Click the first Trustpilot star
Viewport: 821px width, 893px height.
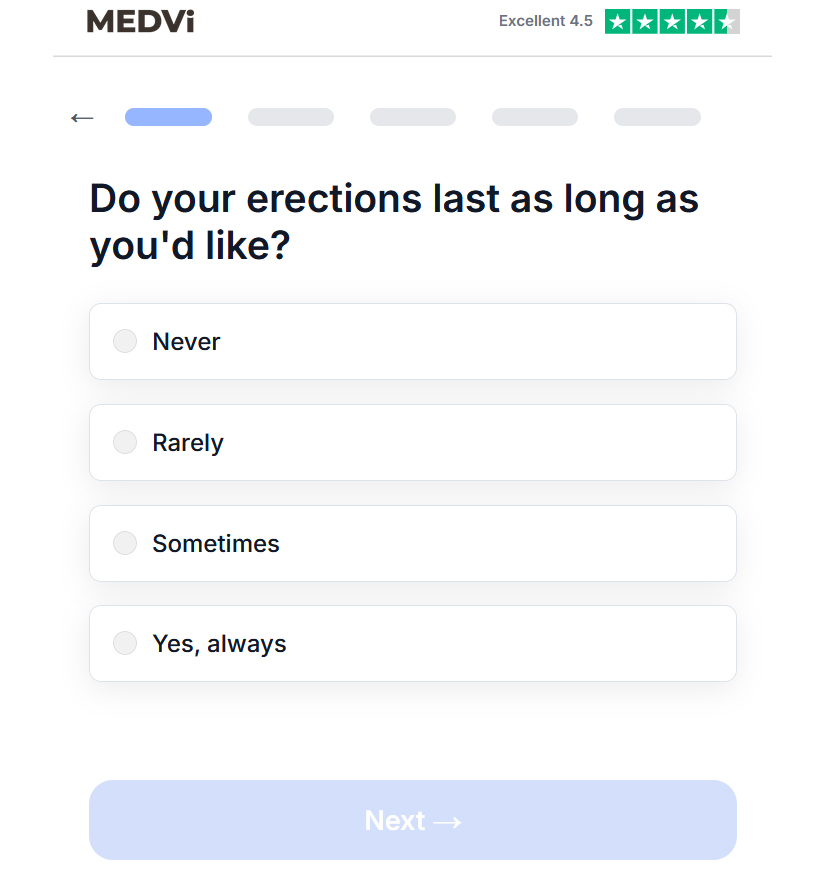618,22
